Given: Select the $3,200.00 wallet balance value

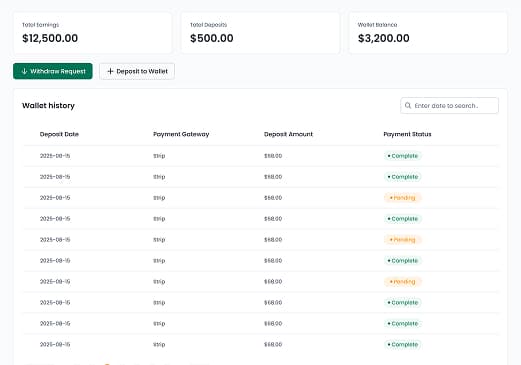Looking at the screenshot, I should [384, 38].
